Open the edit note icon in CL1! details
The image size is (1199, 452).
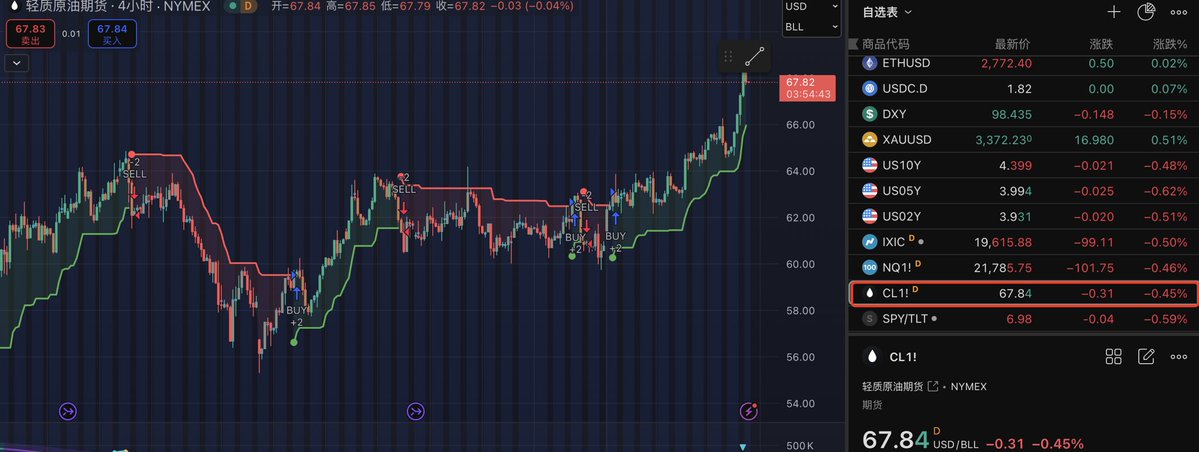tap(1145, 356)
